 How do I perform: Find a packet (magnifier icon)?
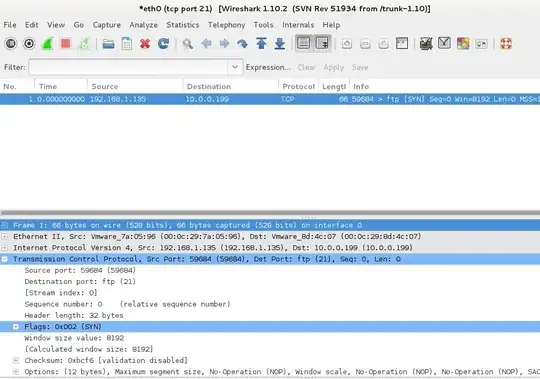click(x=188, y=44)
